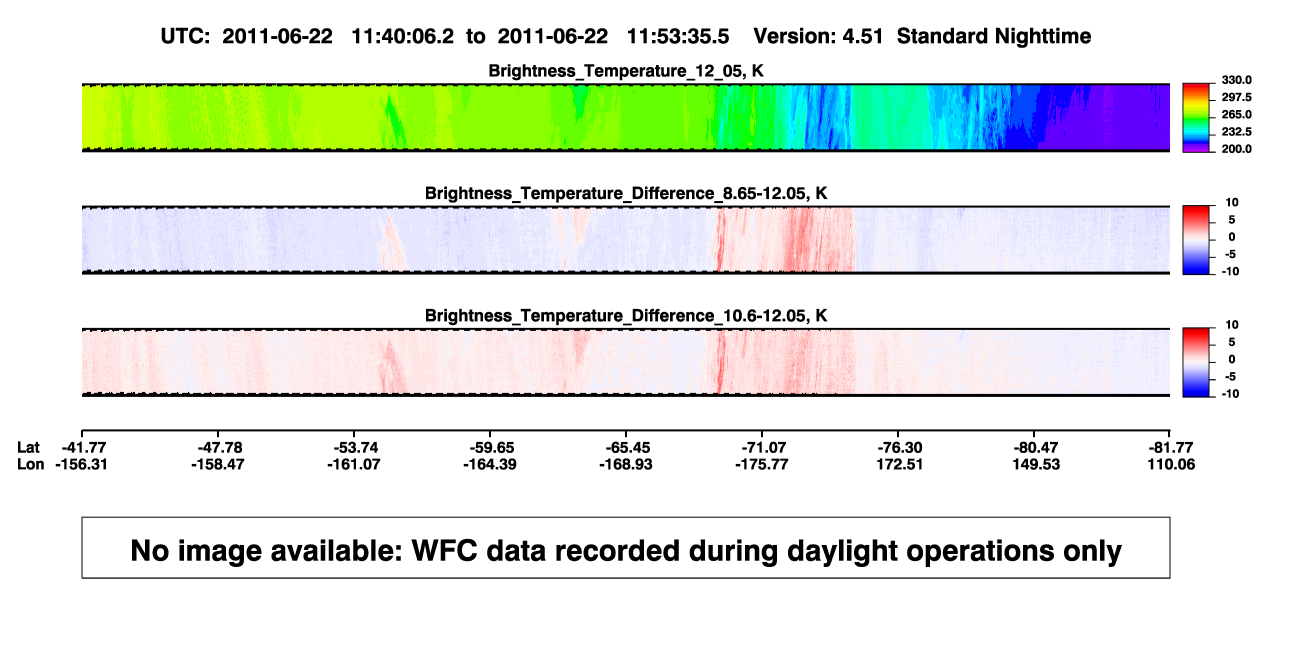This screenshot has height=667, width=1300.
Task: Click the latitude value -65.45
Action: [x=626, y=447]
